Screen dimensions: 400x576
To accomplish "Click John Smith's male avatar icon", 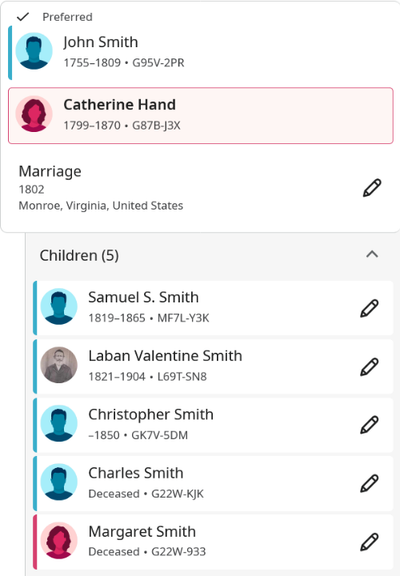I will 34,51.
